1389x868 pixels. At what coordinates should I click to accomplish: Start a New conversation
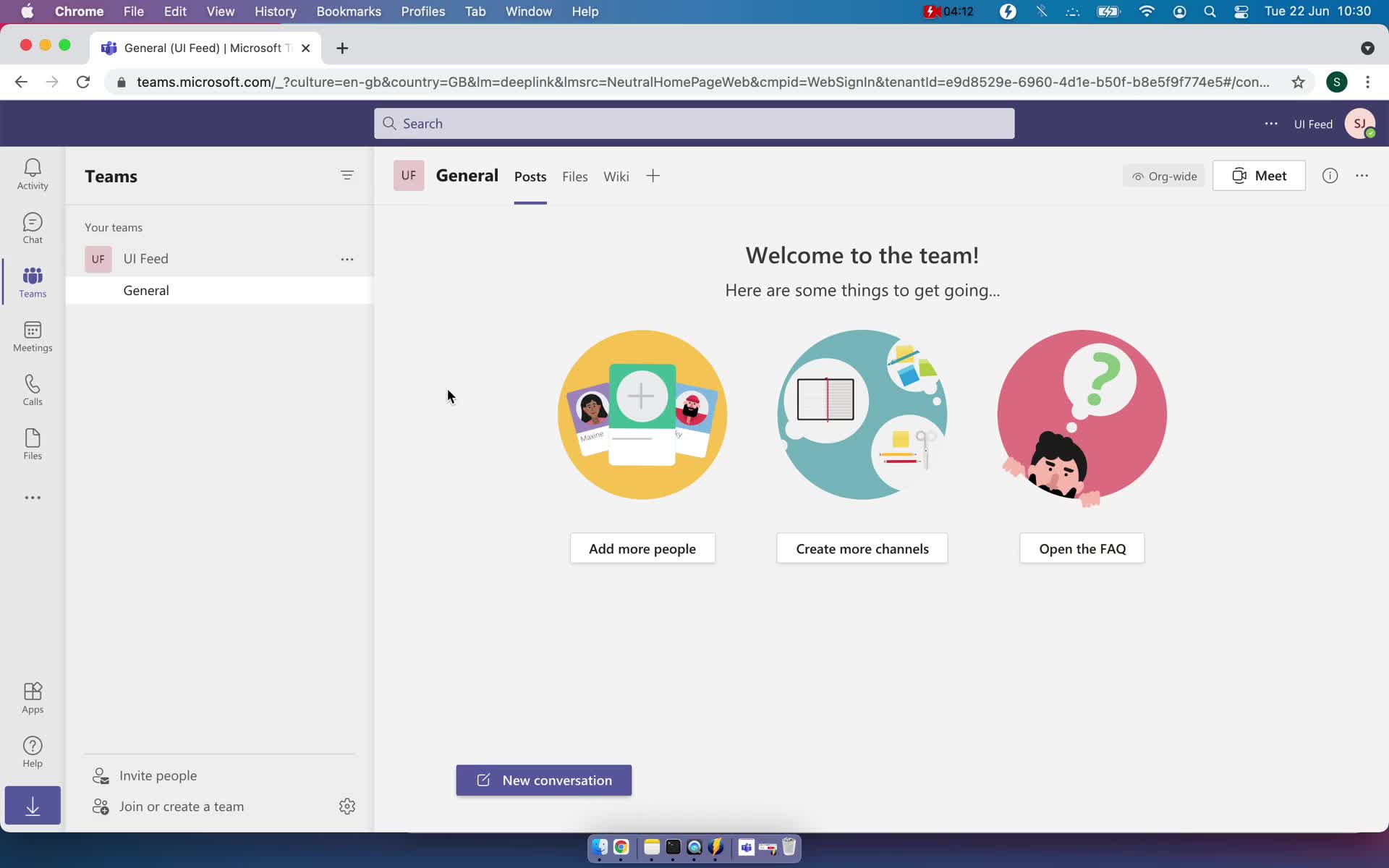[544, 780]
